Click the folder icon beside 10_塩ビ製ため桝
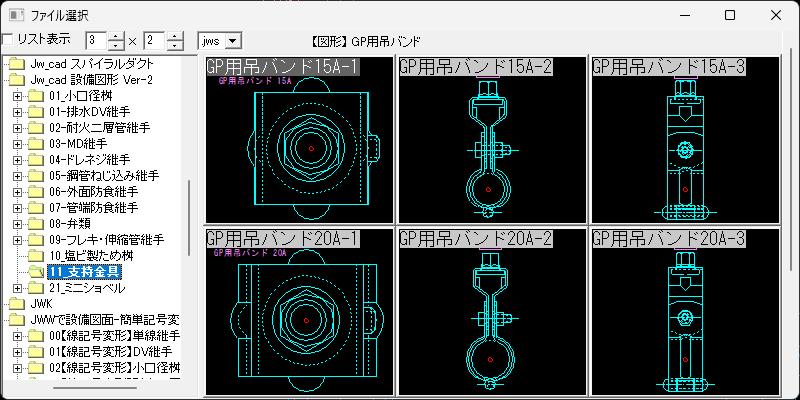Viewport: 800px width, 400px height. [36, 256]
